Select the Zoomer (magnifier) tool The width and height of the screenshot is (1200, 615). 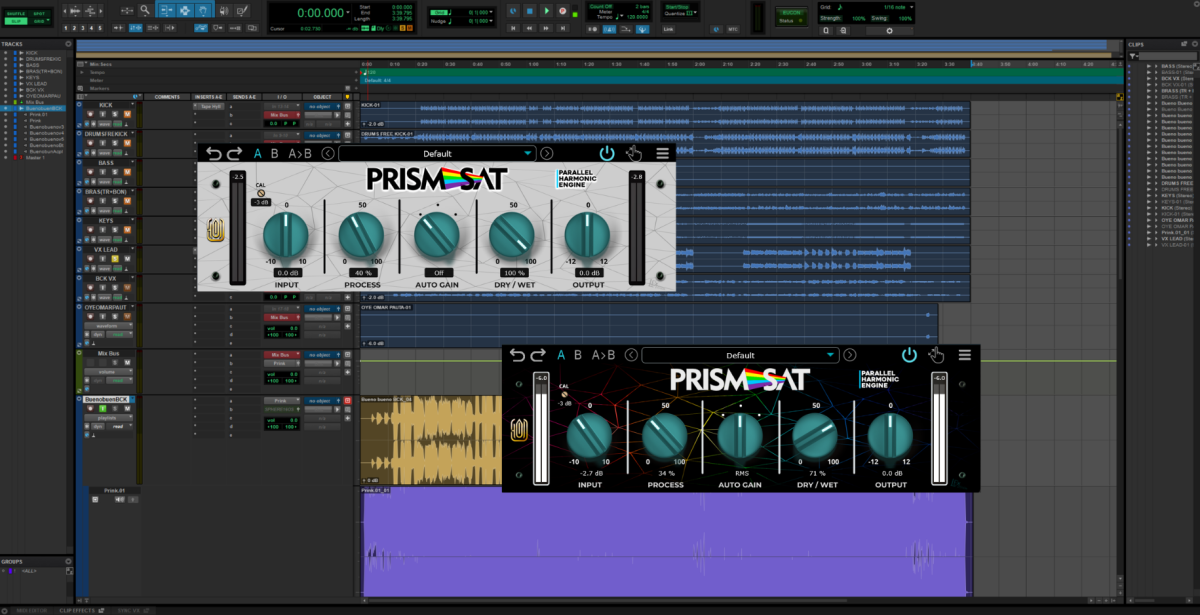[x=145, y=9]
